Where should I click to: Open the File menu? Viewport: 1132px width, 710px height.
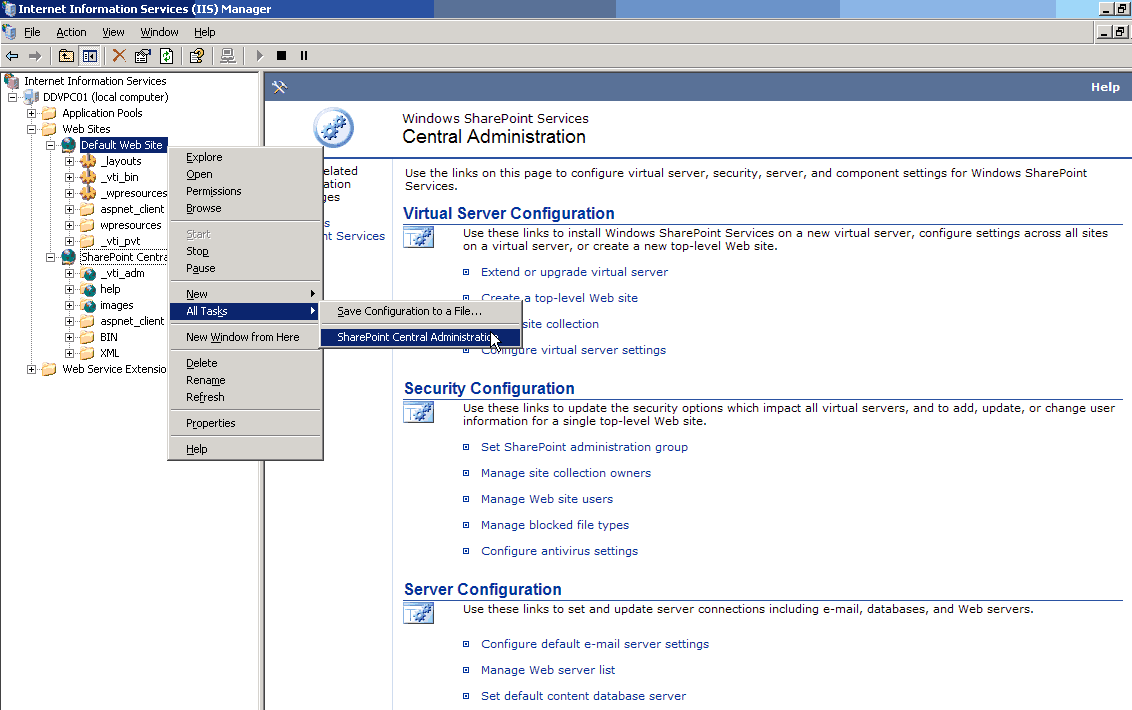[x=32, y=32]
